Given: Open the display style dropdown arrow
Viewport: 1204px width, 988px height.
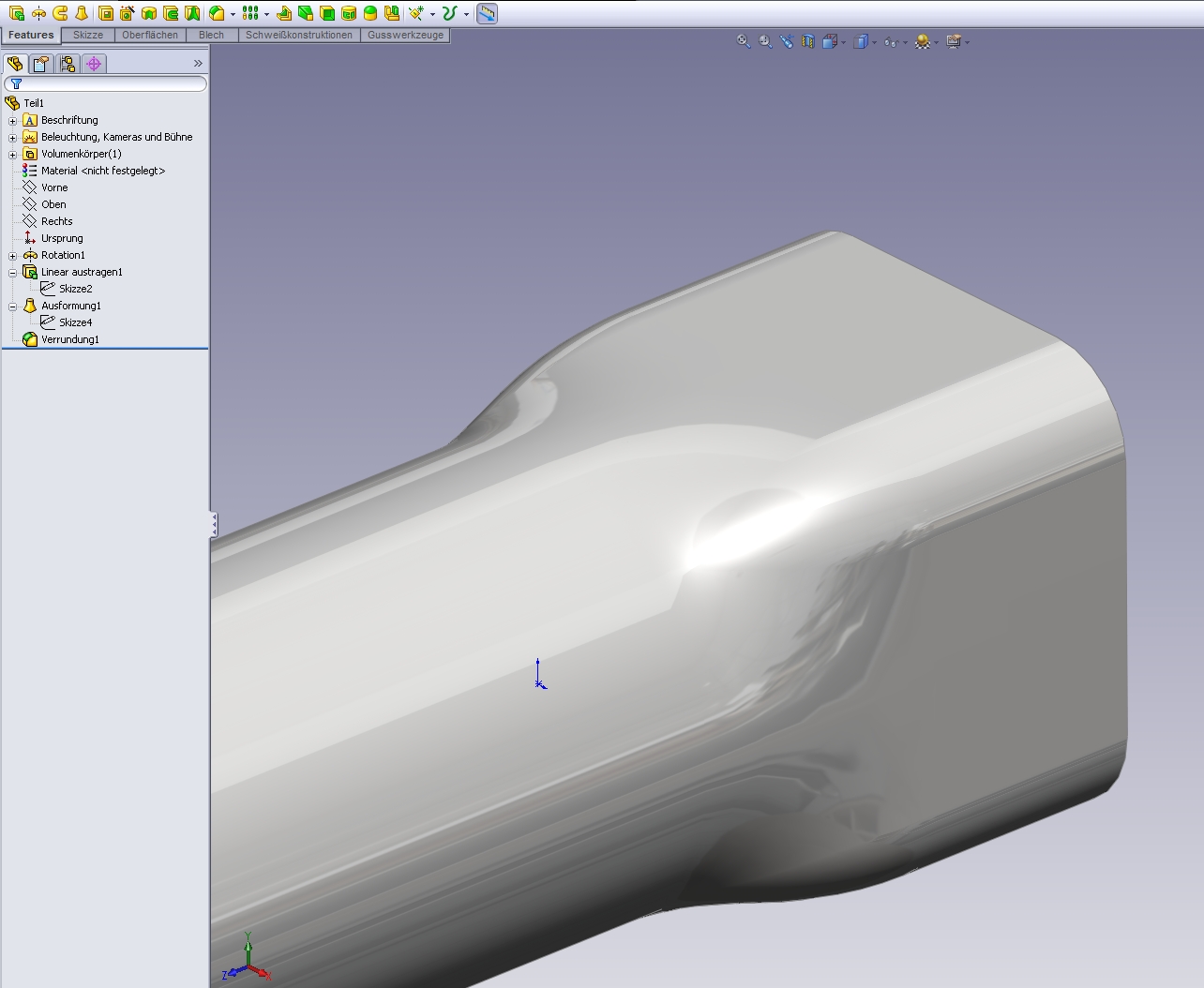Looking at the screenshot, I should click(x=874, y=42).
